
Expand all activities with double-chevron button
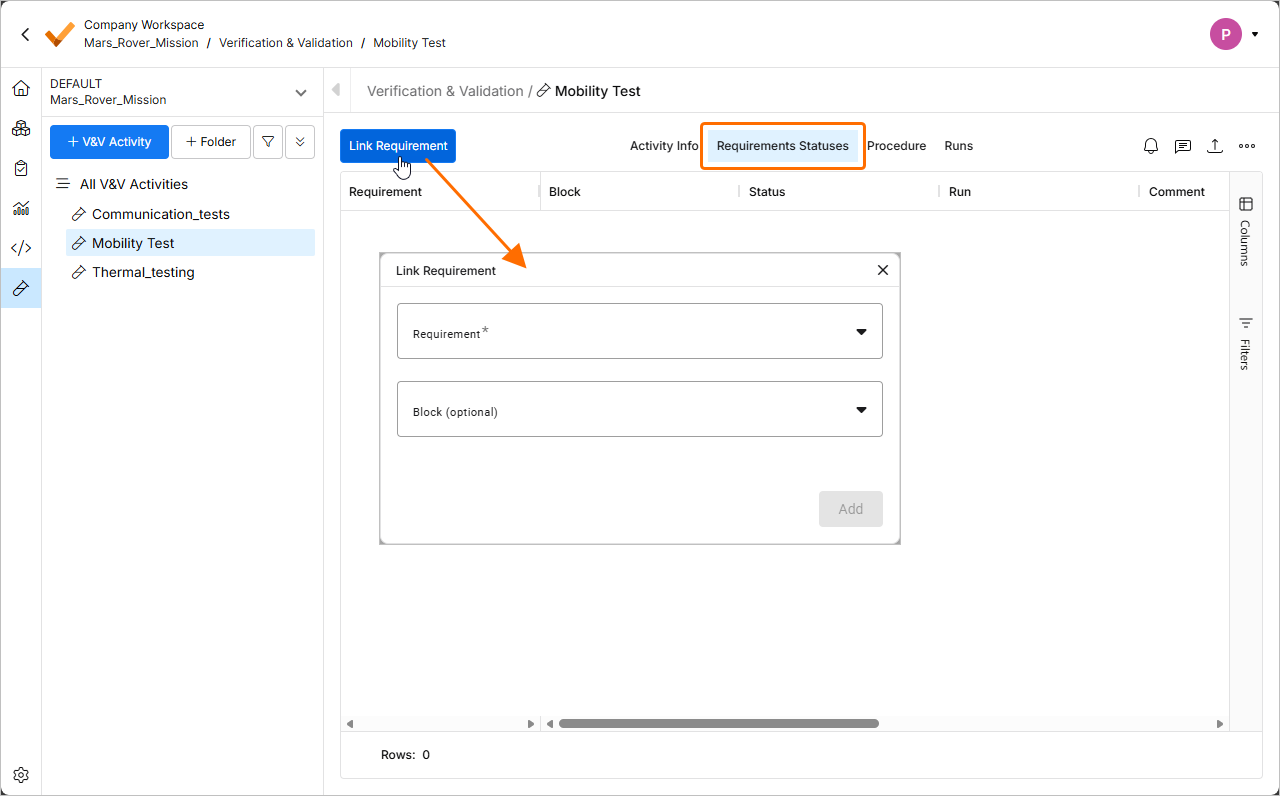[x=300, y=142]
